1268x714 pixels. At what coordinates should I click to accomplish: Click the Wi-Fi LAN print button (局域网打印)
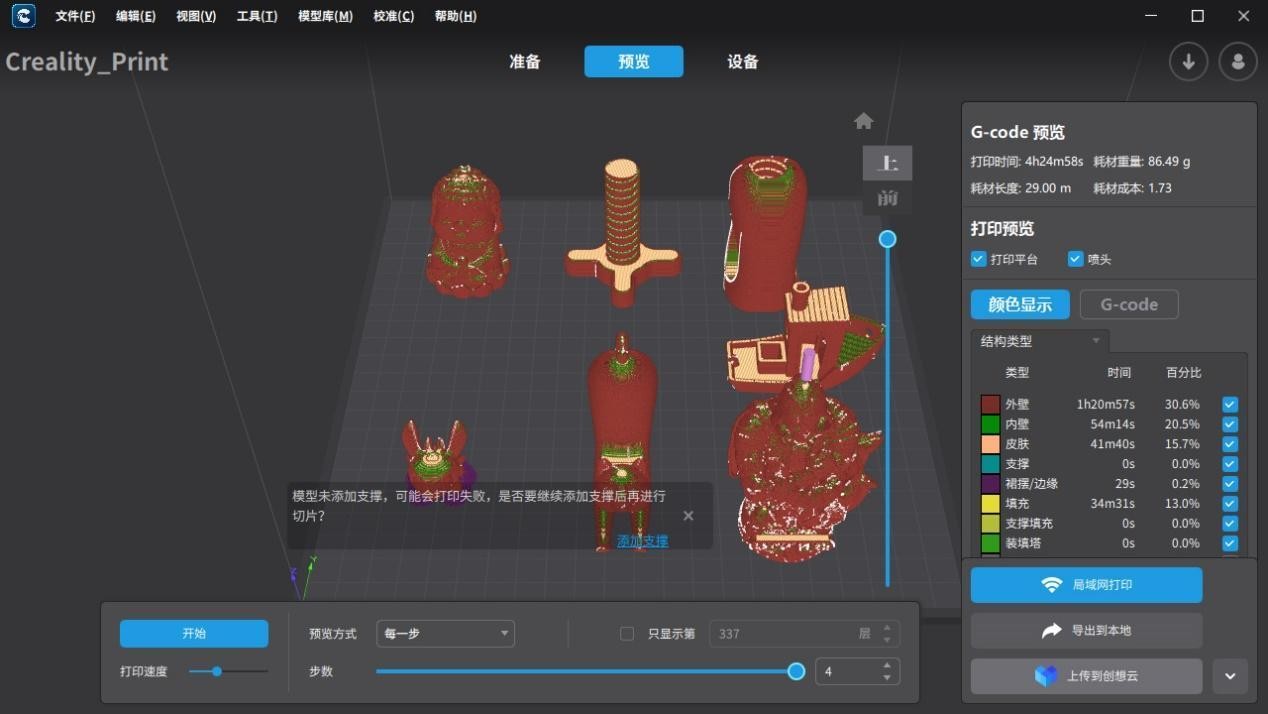pyautogui.click(x=1086, y=585)
